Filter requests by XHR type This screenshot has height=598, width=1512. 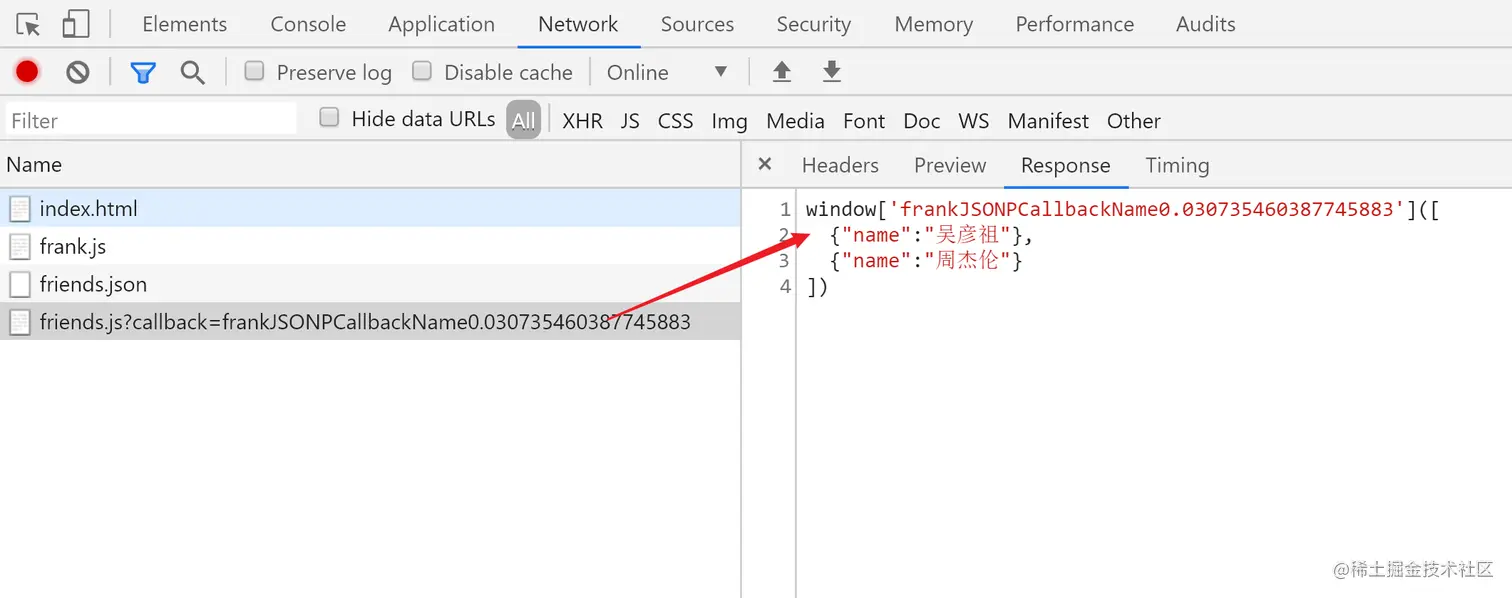tap(582, 120)
